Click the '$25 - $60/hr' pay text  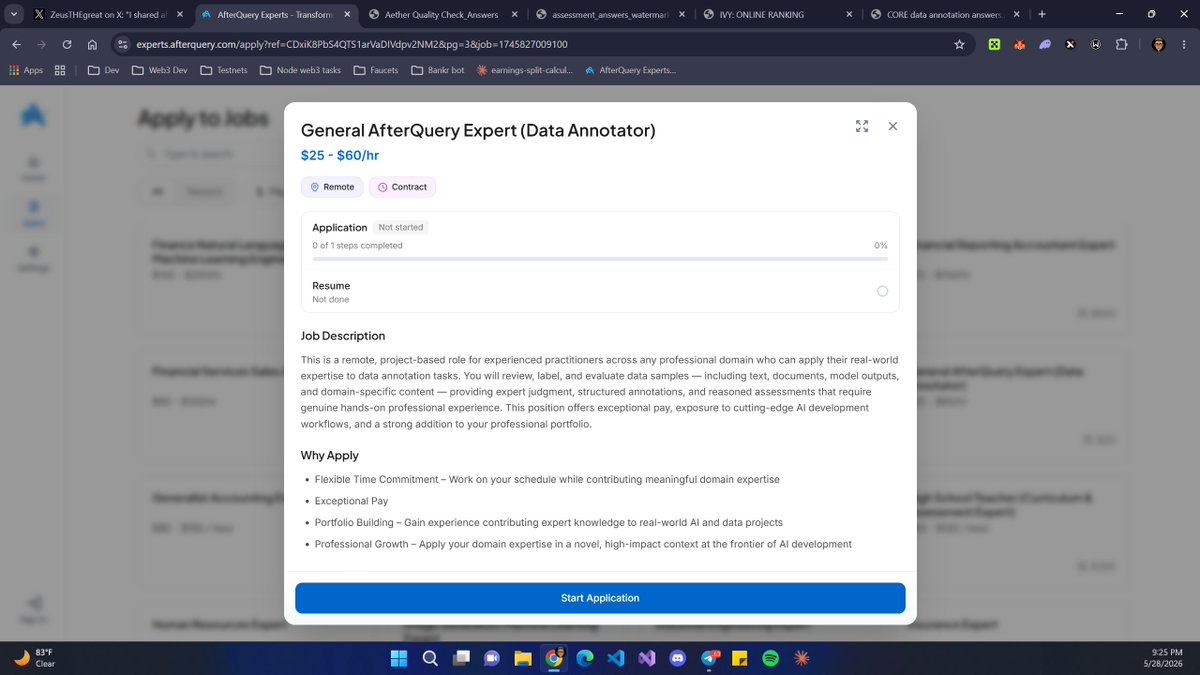340,155
